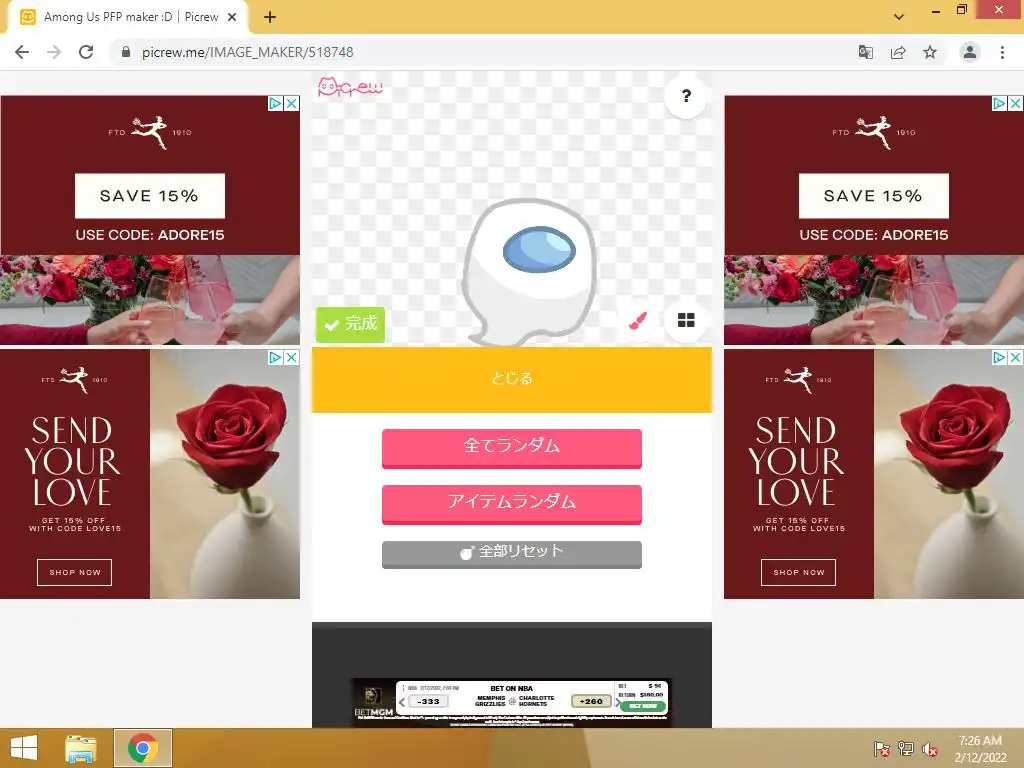Click SAVE 15% on left ad

pos(150,196)
